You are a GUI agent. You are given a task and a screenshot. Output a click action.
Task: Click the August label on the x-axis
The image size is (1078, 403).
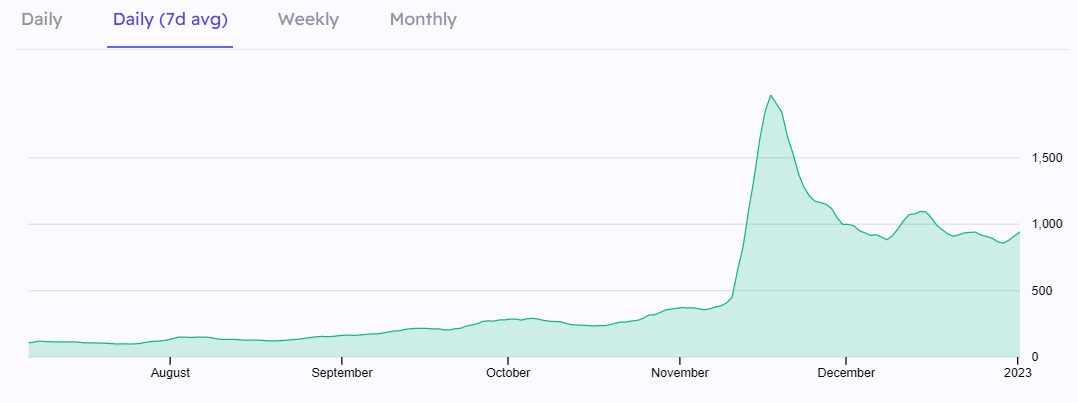(170, 373)
